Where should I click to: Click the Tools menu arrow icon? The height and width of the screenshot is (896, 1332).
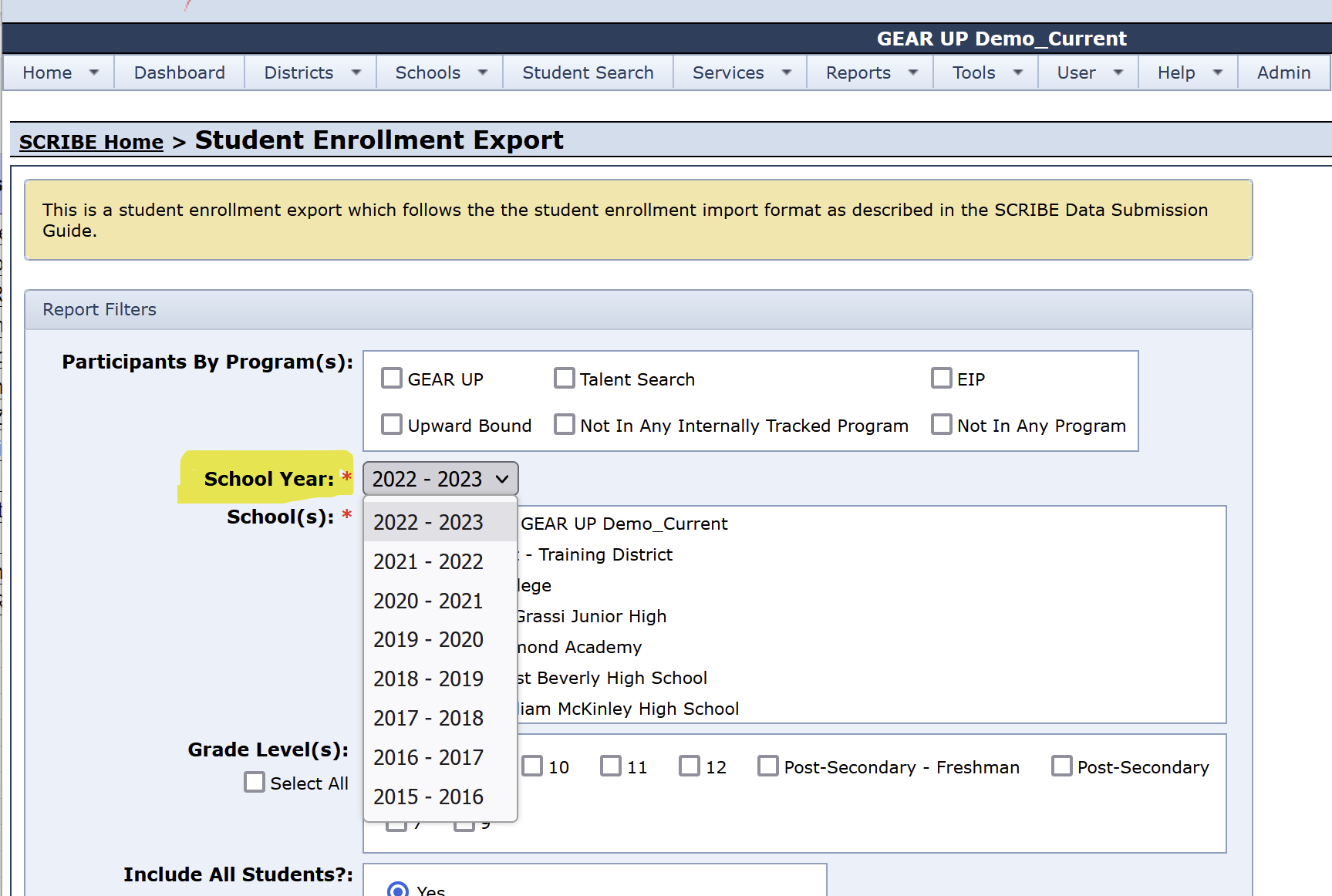pos(1018,72)
